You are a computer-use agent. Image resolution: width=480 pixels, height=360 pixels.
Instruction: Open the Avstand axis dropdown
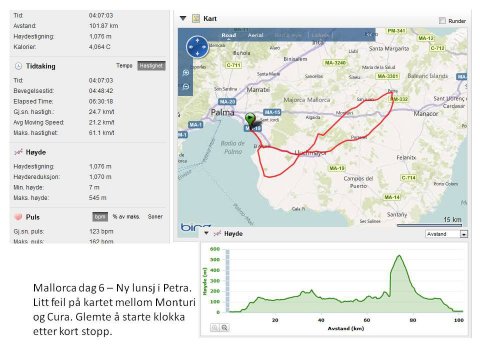pyautogui.click(x=464, y=234)
